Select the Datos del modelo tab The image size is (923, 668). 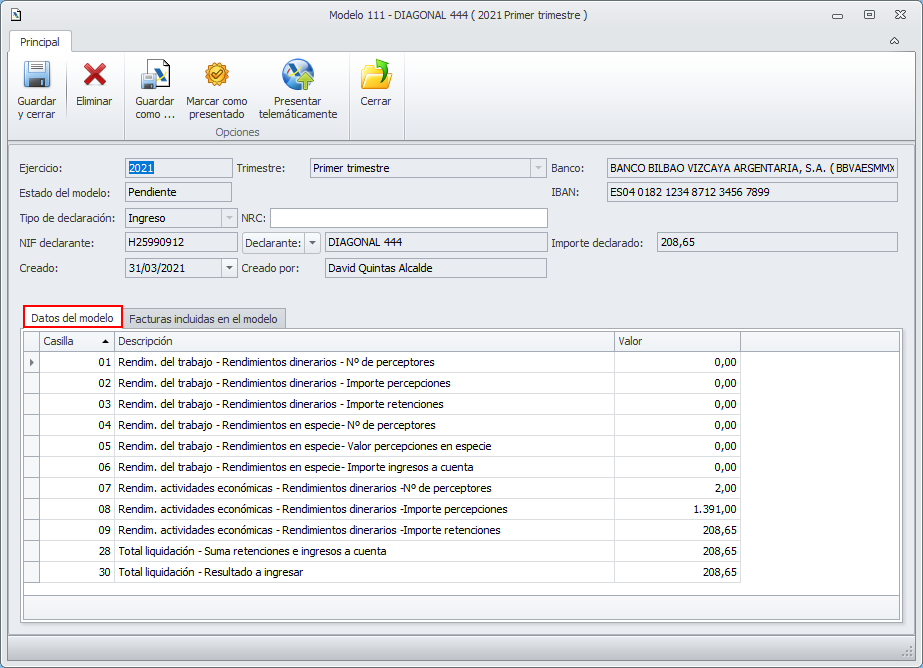72,318
